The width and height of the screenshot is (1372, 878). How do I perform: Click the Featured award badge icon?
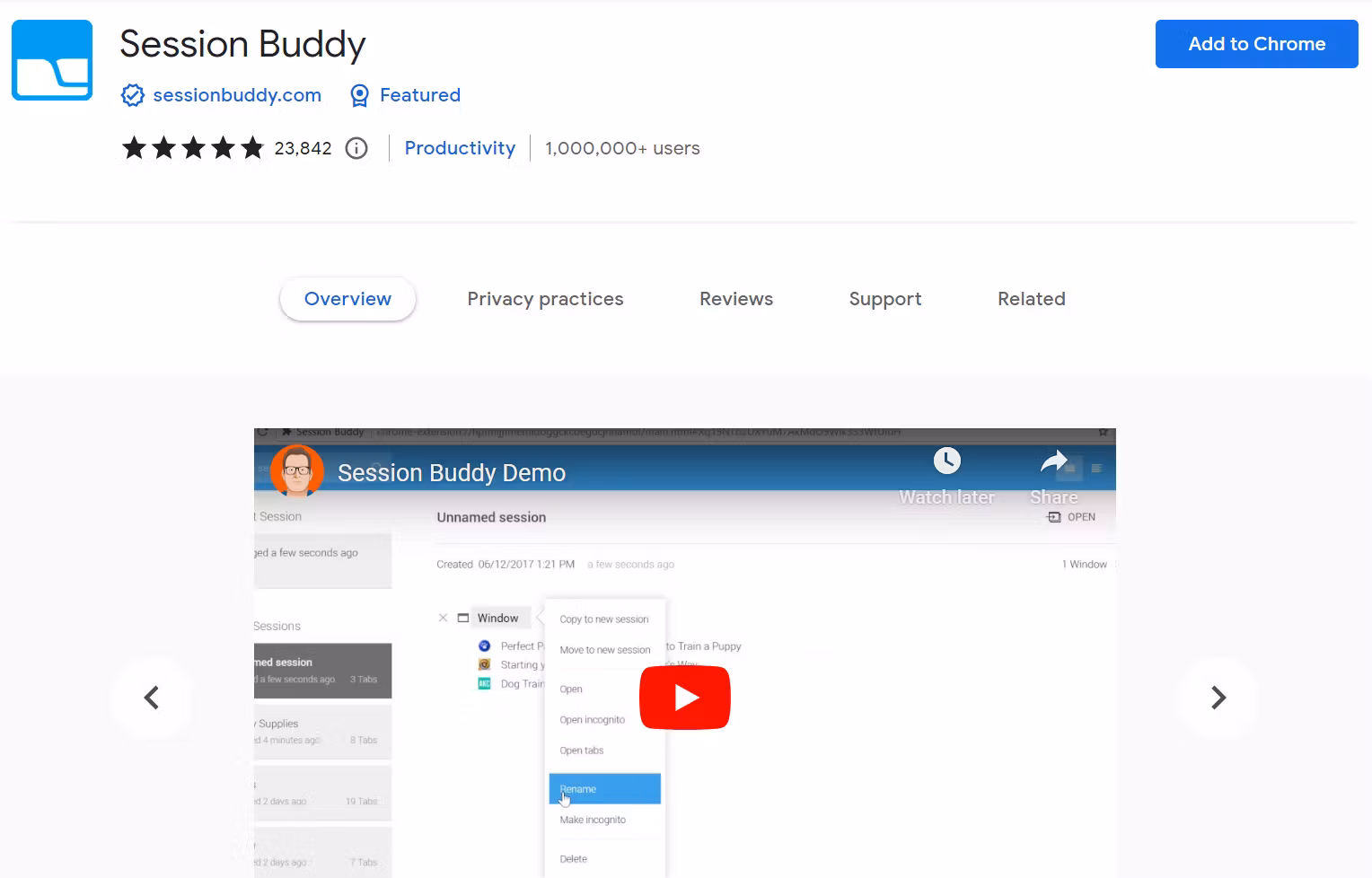[x=359, y=95]
